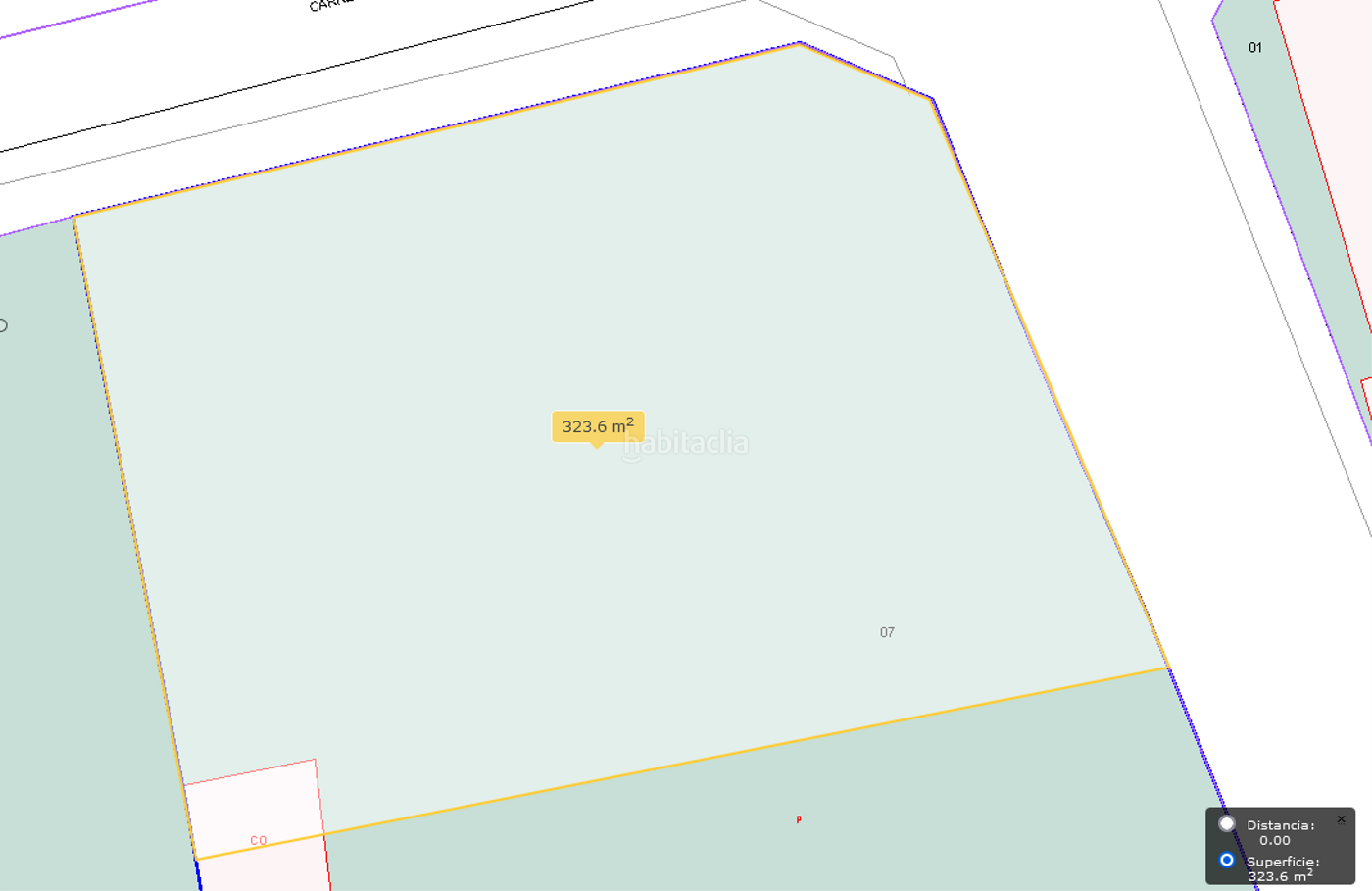Screen dimensions: 1372x891
Task: Close the measurement panel with the X
Action: (1341, 819)
